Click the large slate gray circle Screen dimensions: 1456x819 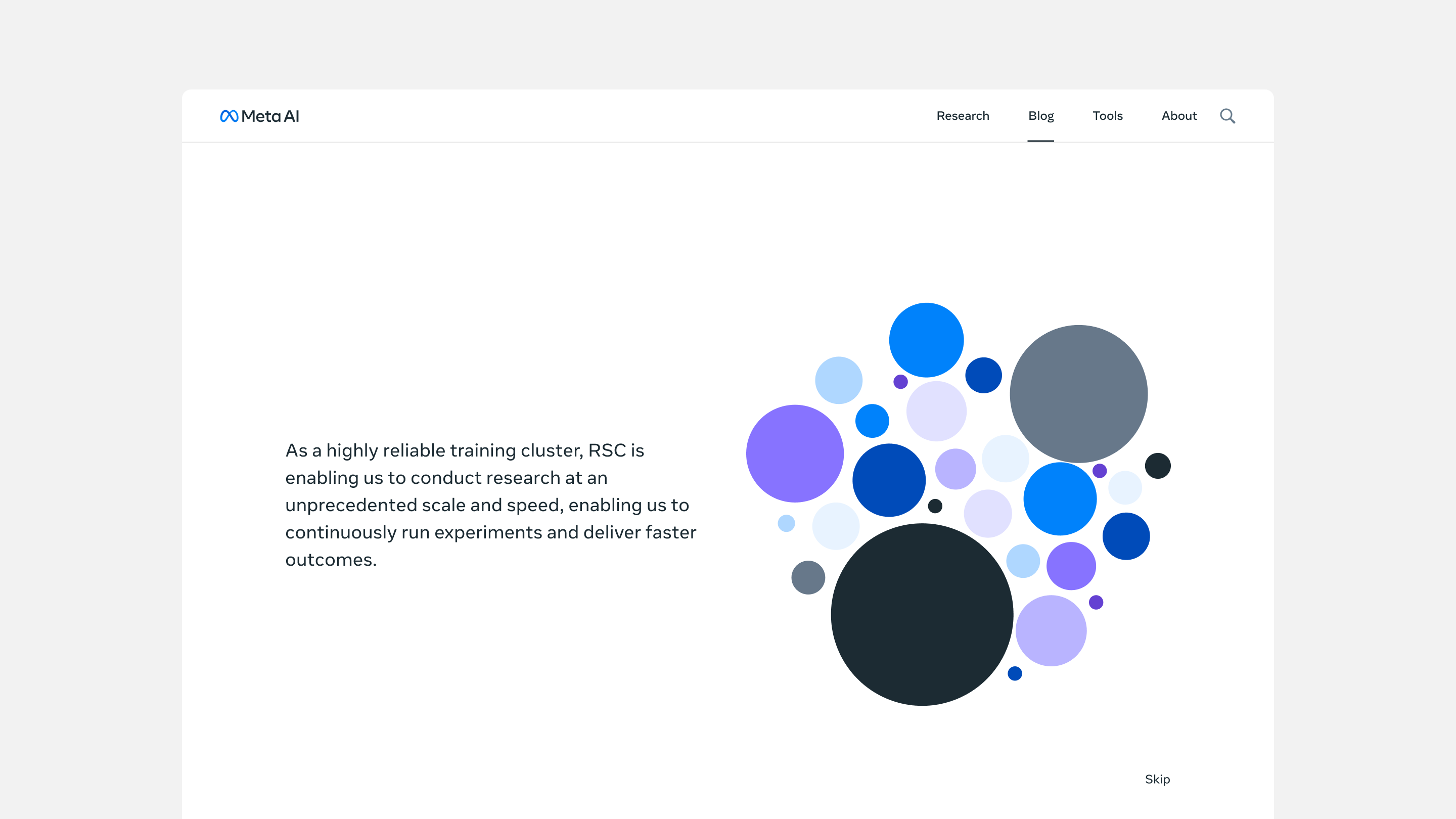click(x=1078, y=394)
